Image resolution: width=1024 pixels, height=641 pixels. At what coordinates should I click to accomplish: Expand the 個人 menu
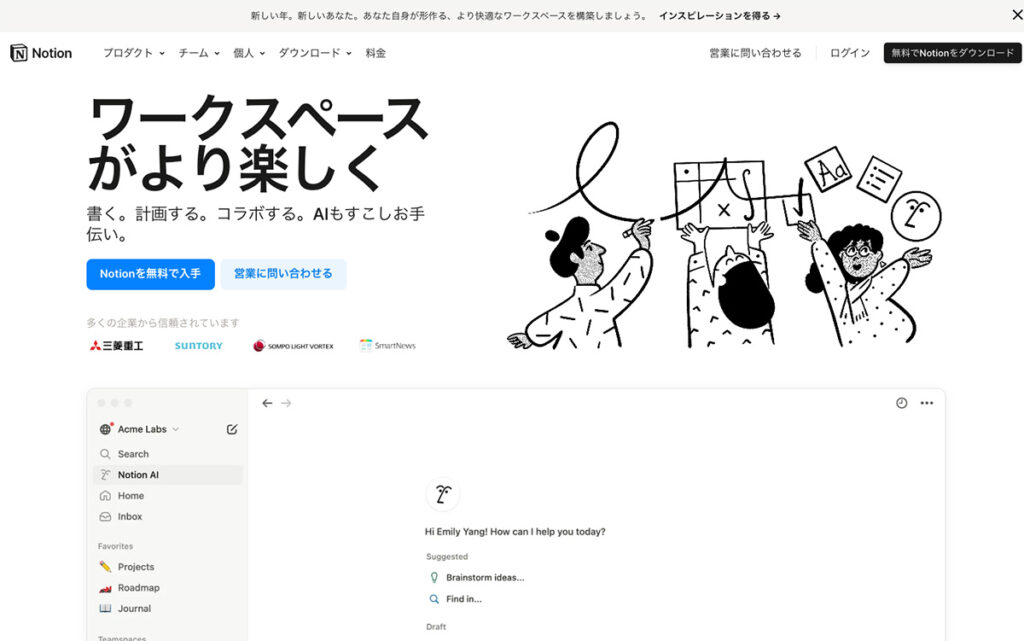click(249, 53)
